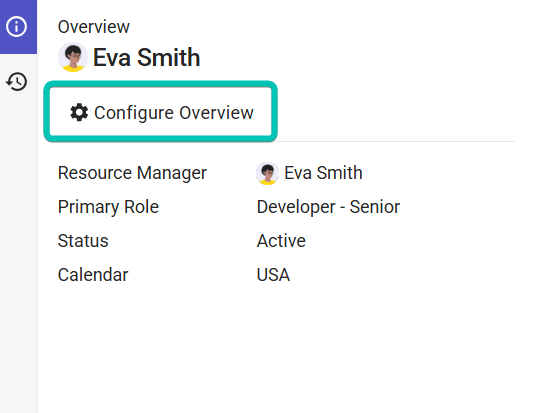Click the Configure Overview button

click(160, 112)
